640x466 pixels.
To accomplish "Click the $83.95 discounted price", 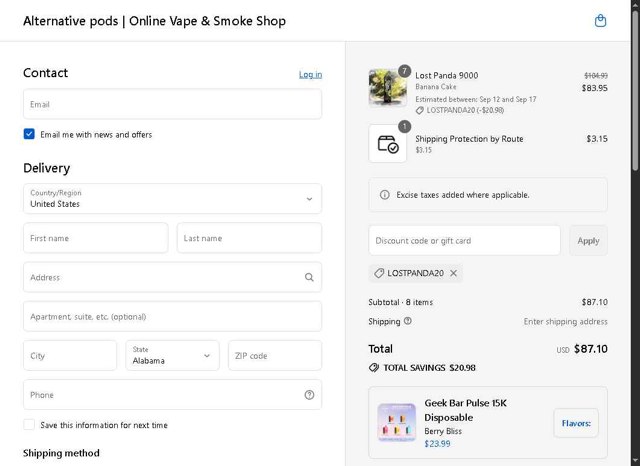I will [x=595, y=88].
